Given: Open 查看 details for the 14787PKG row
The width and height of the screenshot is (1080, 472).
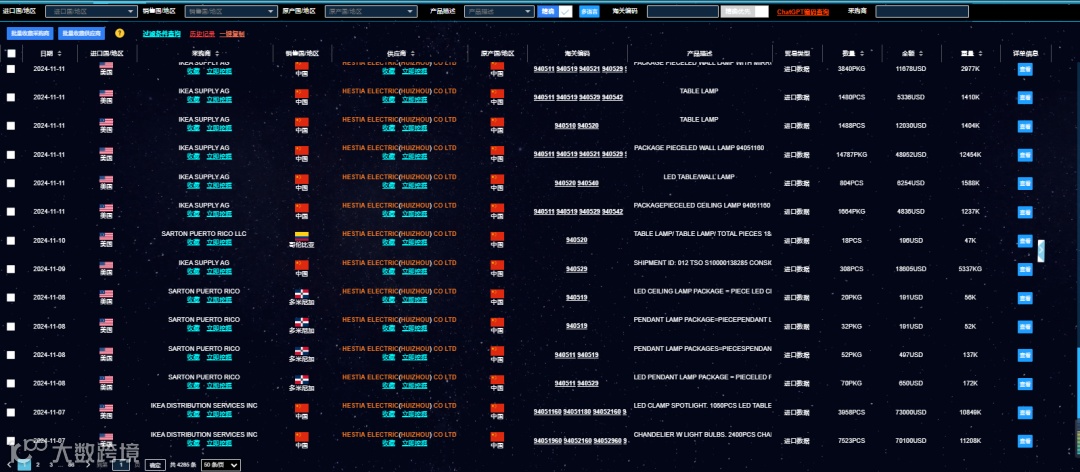Looking at the screenshot, I should pos(1025,155).
